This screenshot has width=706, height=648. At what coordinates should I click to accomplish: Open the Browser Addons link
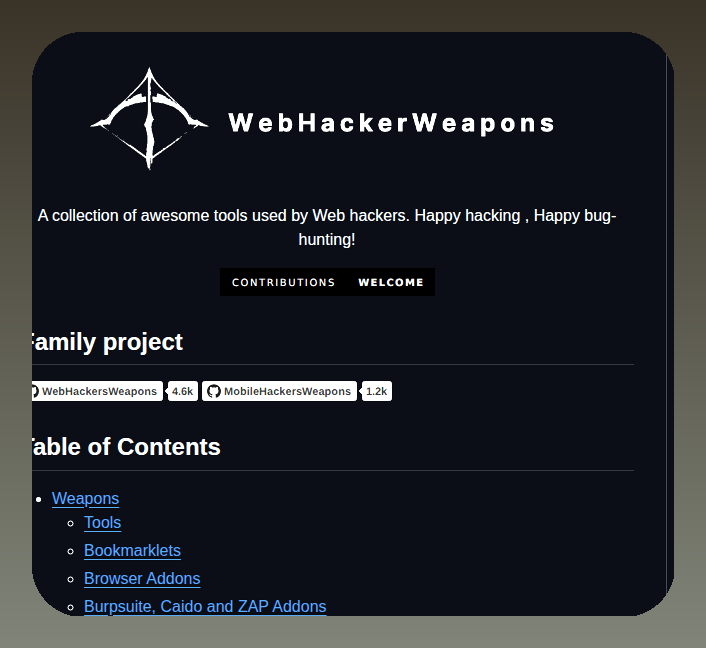[142, 579]
